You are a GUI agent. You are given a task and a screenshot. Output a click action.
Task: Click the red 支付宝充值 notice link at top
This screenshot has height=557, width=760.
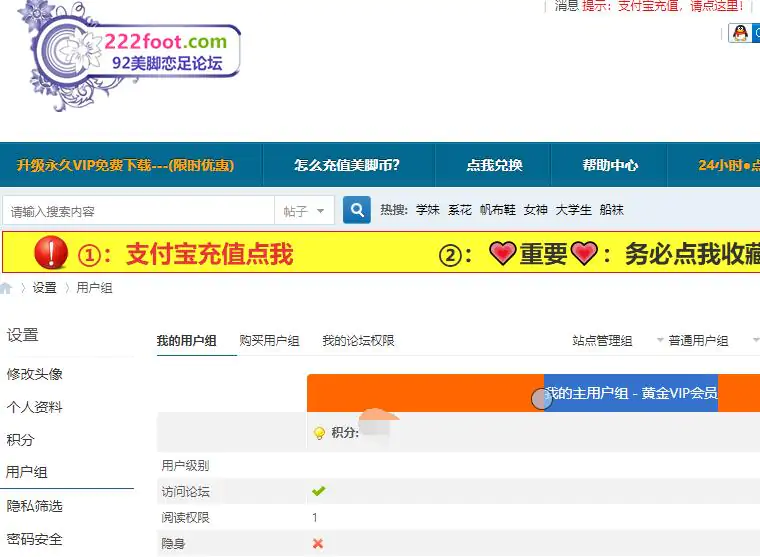(x=663, y=6)
